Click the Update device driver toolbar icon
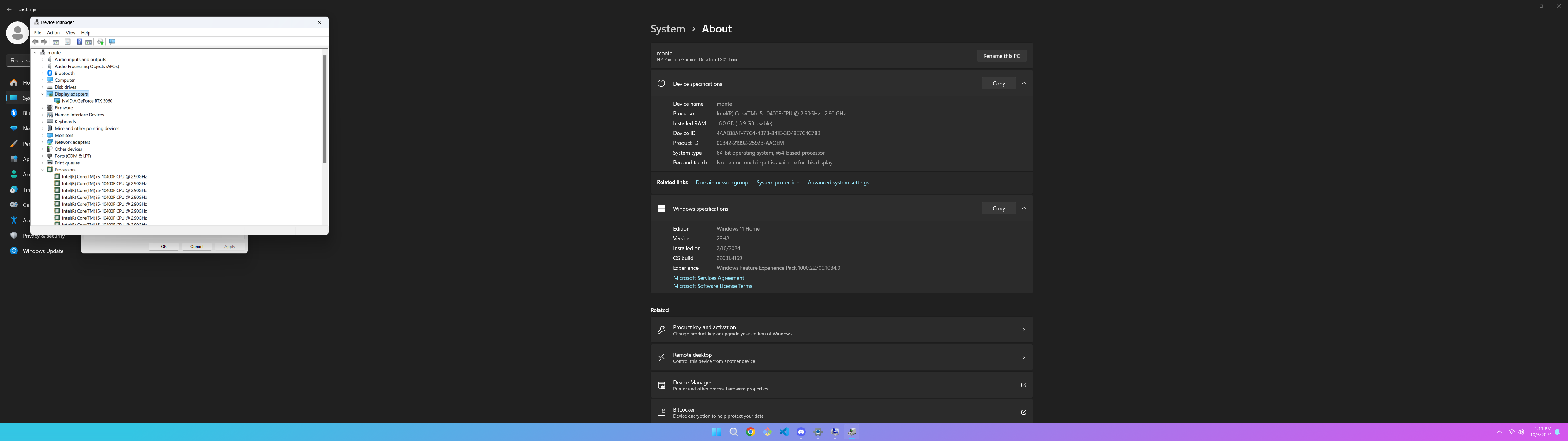Image resolution: width=1568 pixels, height=441 pixels. 100,42
